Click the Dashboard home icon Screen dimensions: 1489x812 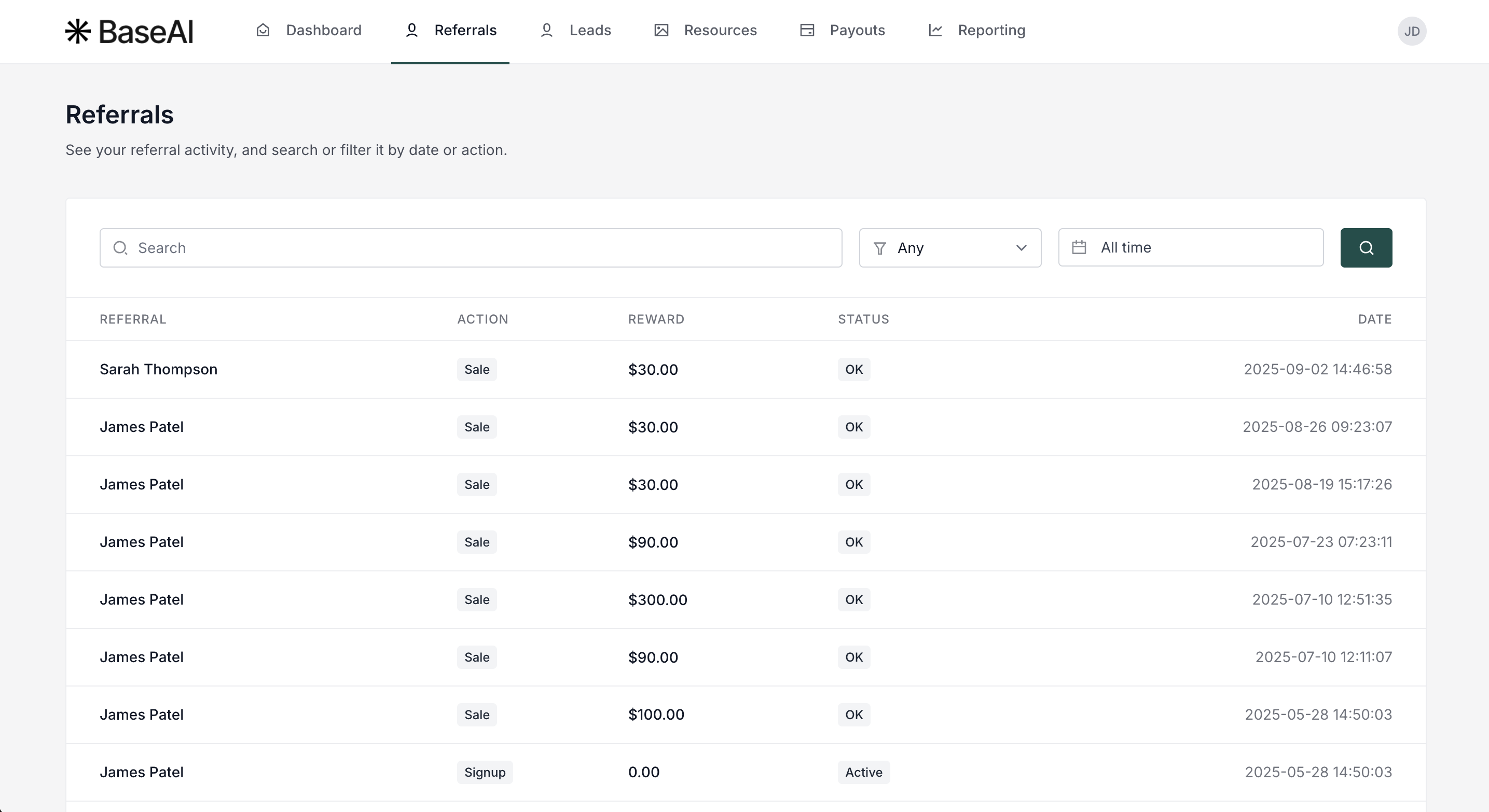(263, 31)
